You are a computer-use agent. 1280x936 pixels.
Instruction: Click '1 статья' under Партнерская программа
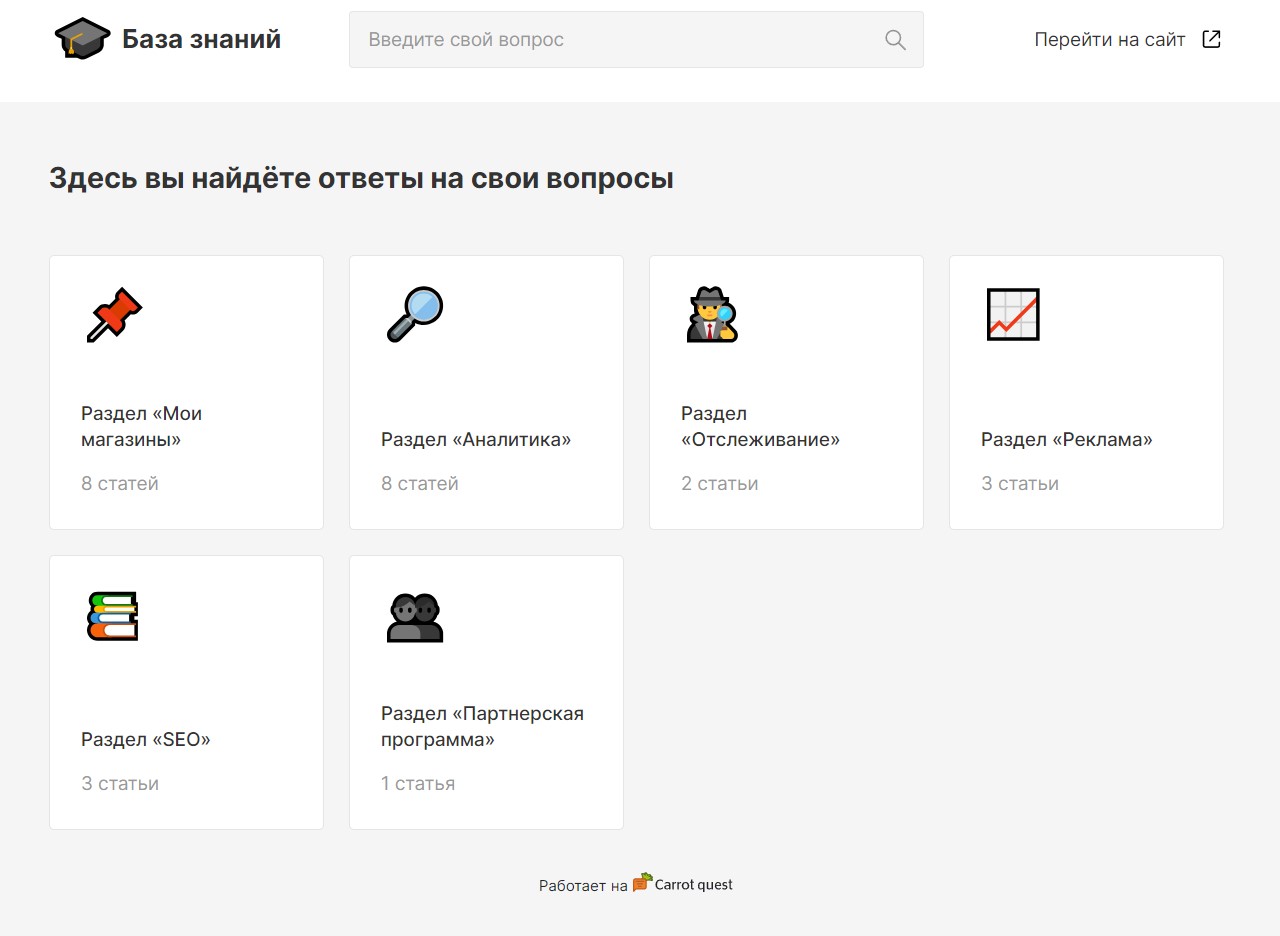(x=418, y=784)
